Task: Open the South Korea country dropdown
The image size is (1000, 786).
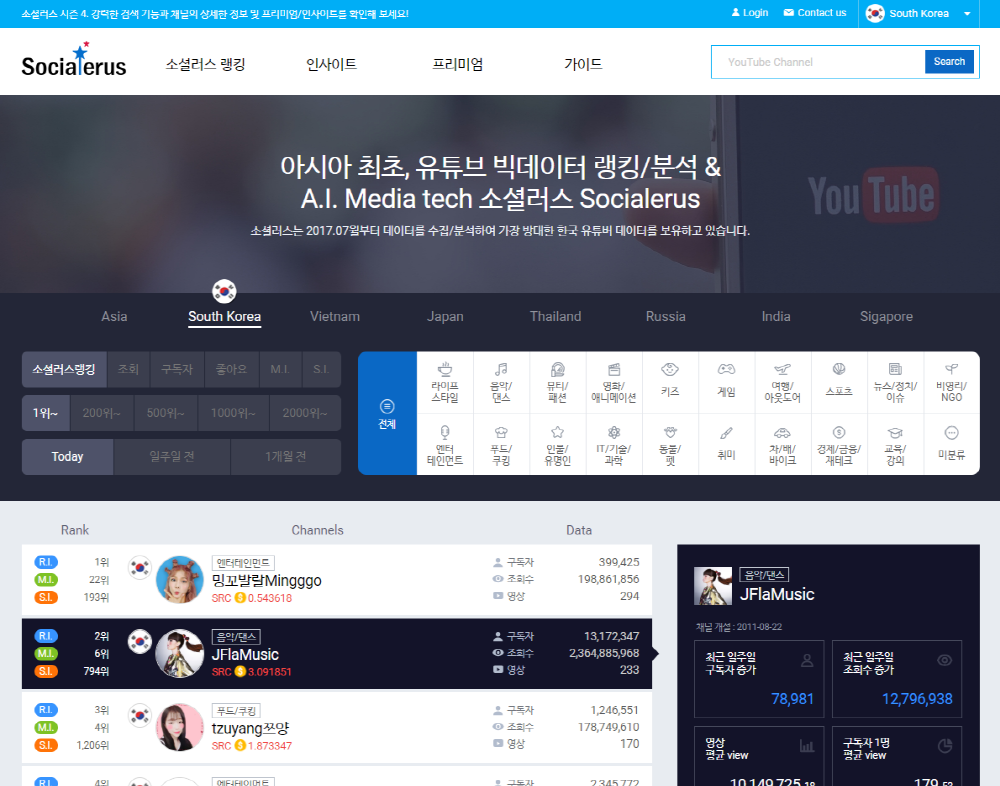Action: 919,14
